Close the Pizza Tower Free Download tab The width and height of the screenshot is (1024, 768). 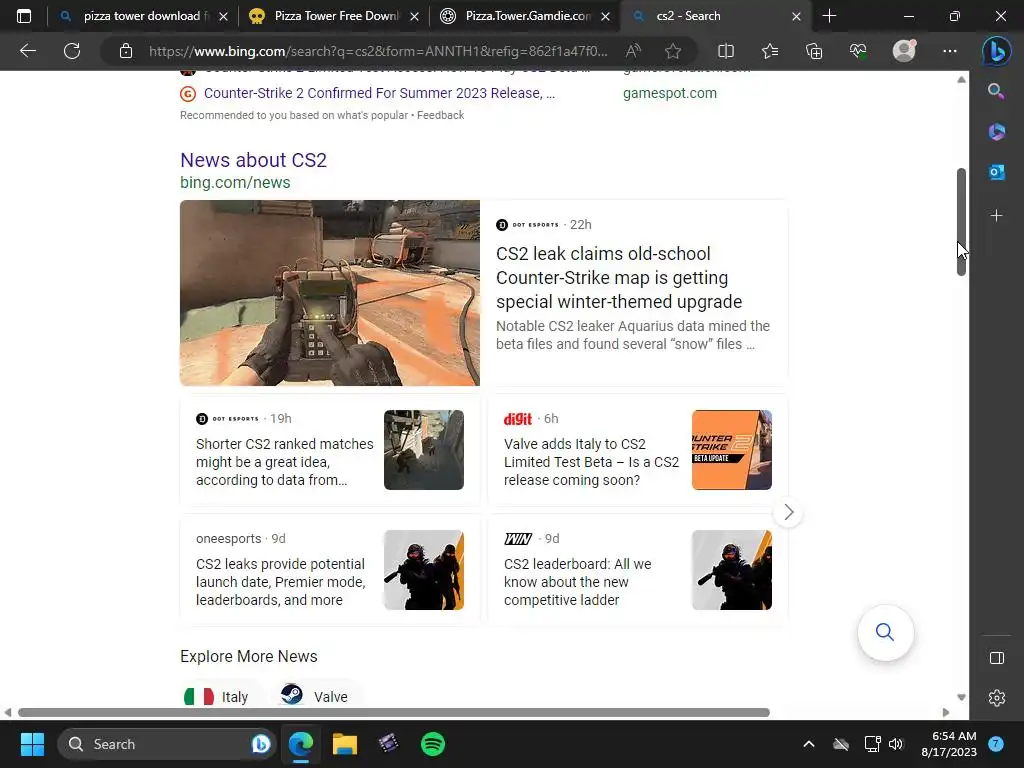point(414,16)
